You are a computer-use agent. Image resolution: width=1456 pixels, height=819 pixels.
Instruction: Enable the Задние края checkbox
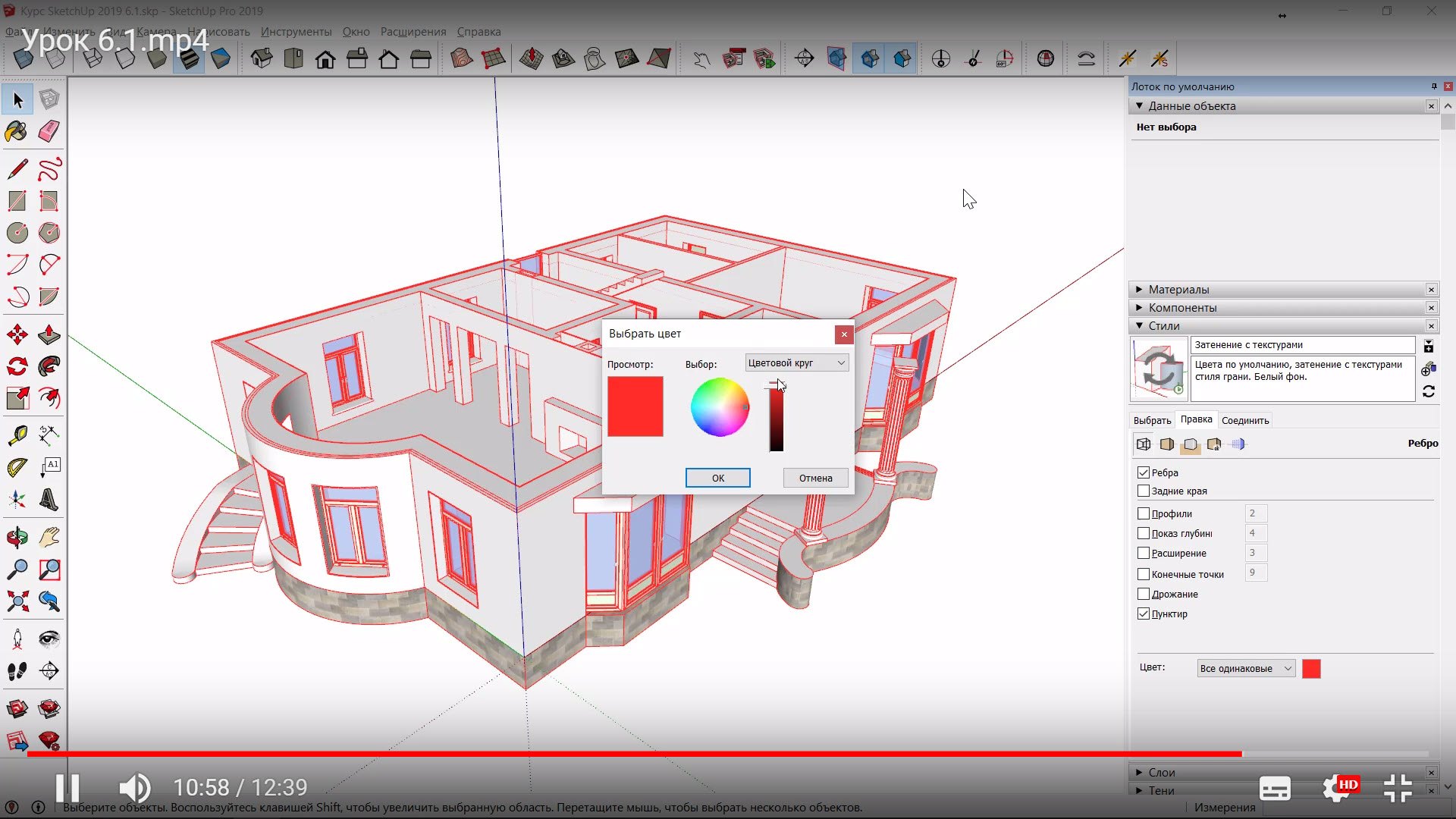coord(1144,491)
